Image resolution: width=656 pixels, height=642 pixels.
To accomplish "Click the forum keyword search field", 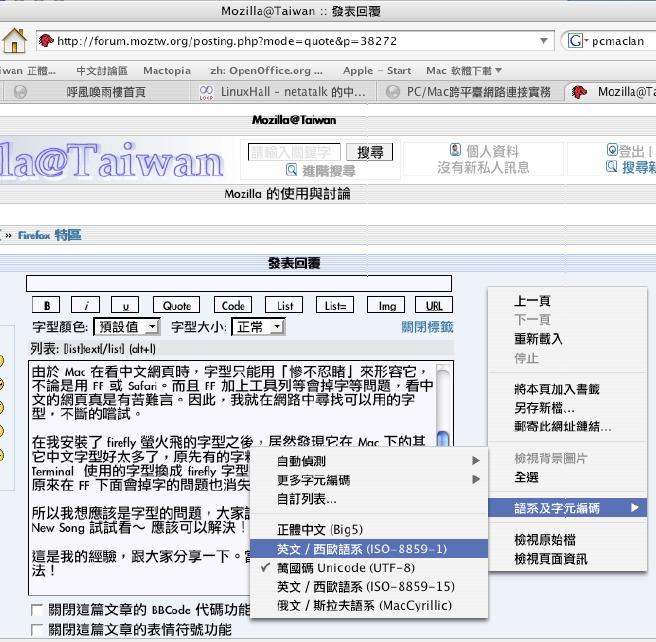I will [x=295, y=152].
